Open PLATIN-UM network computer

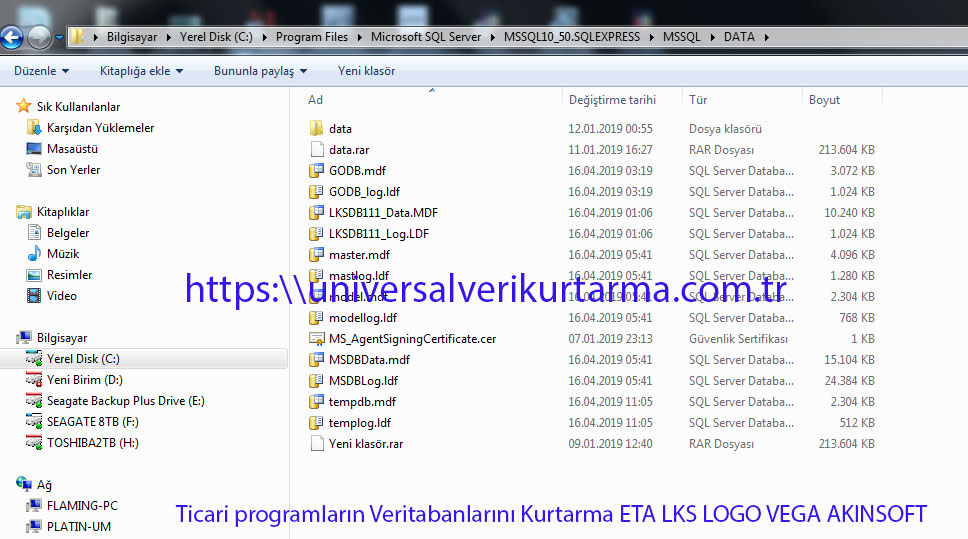(x=79, y=527)
